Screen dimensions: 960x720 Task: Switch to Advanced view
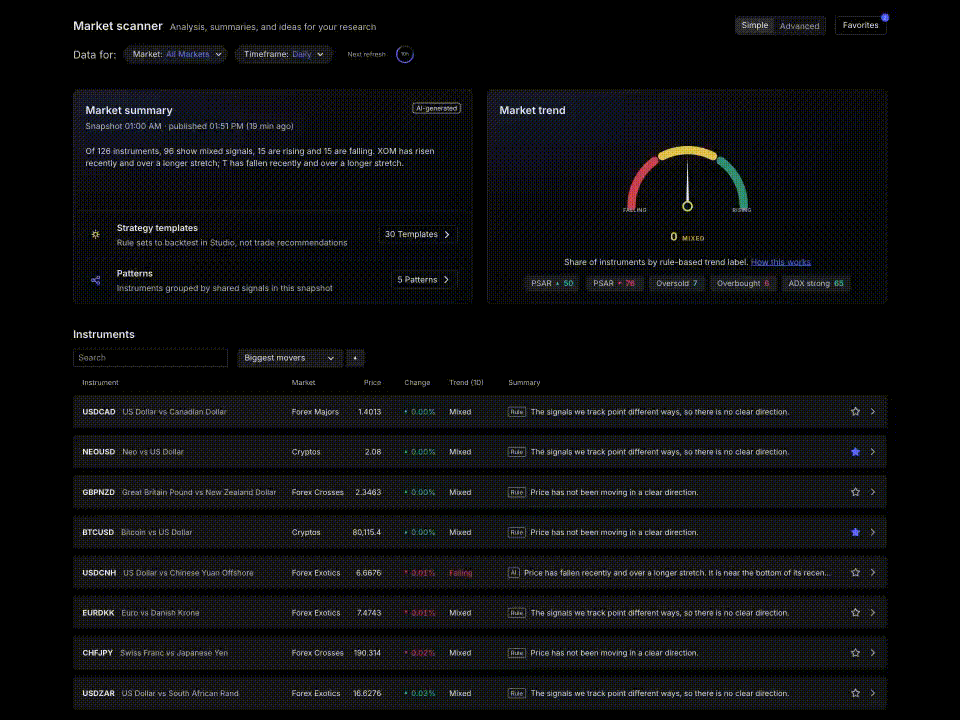pos(799,26)
